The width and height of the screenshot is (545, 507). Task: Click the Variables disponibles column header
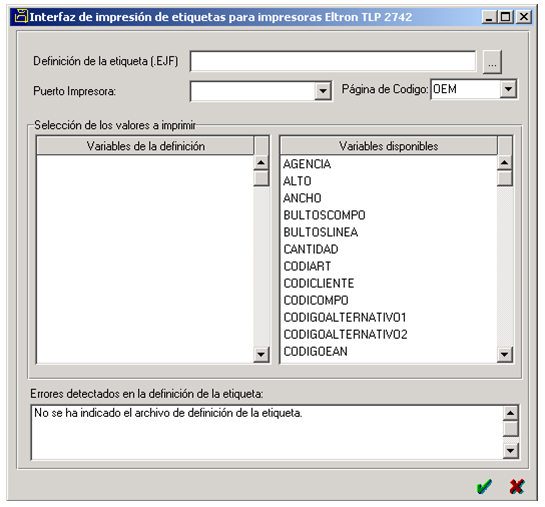coord(388,146)
